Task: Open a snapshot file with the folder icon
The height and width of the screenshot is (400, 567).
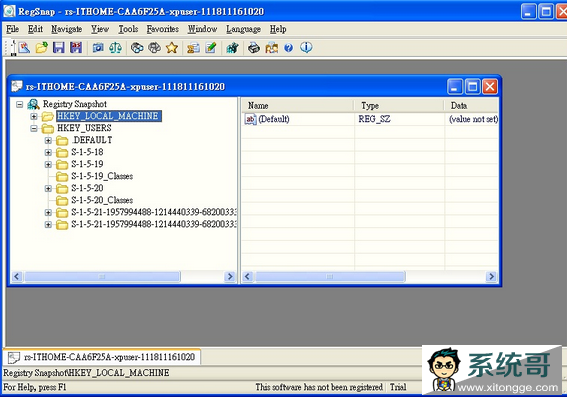Action: coord(42,47)
